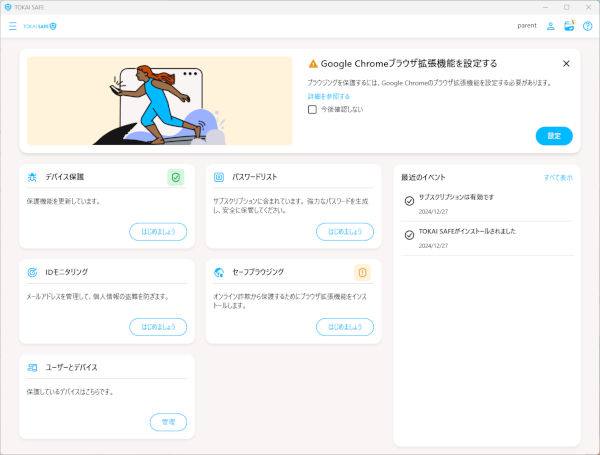
Task: Click the セーフブラウジング globe icon
Action: (x=219, y=272)
